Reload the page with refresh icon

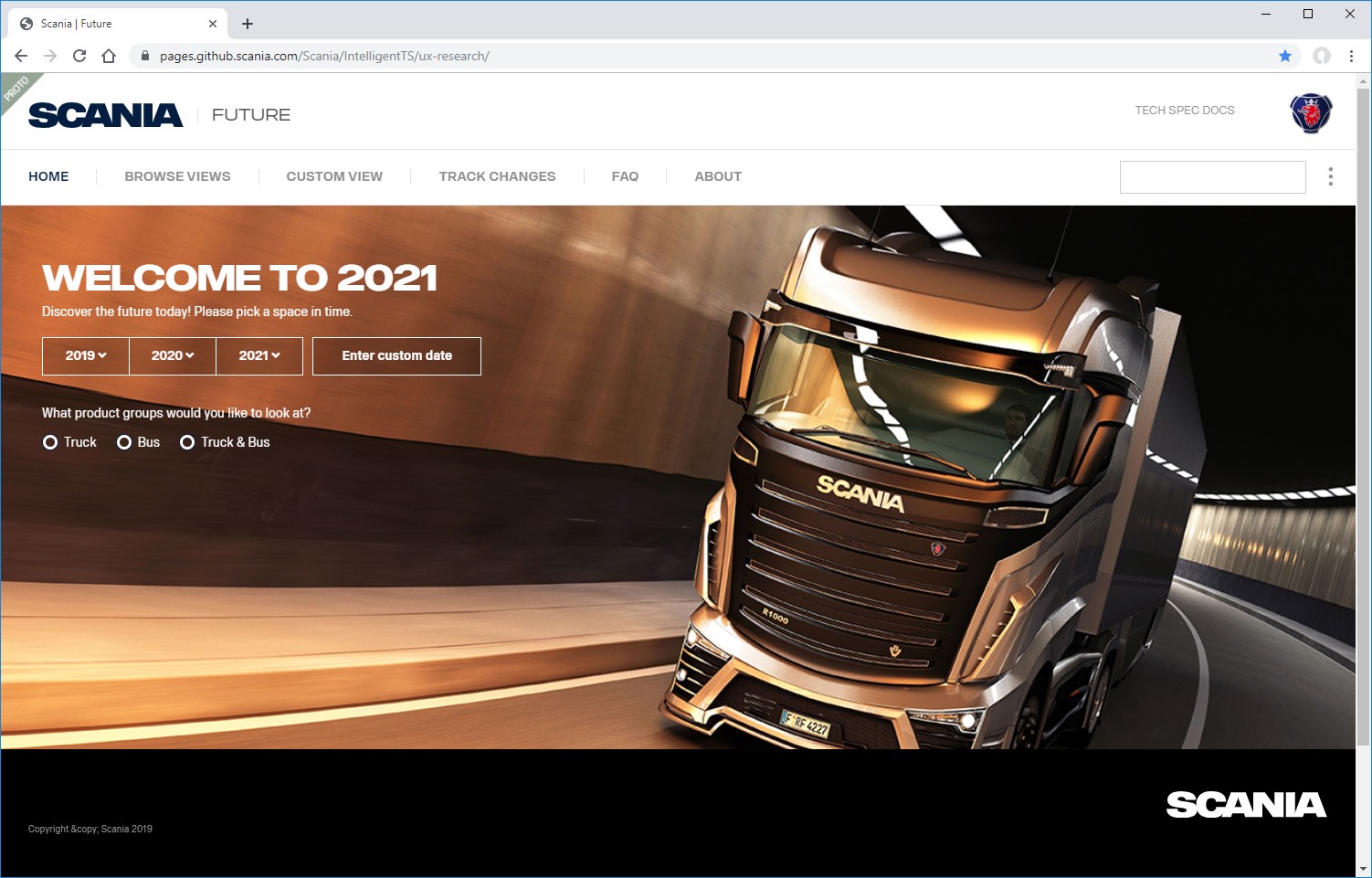point(79,56)
